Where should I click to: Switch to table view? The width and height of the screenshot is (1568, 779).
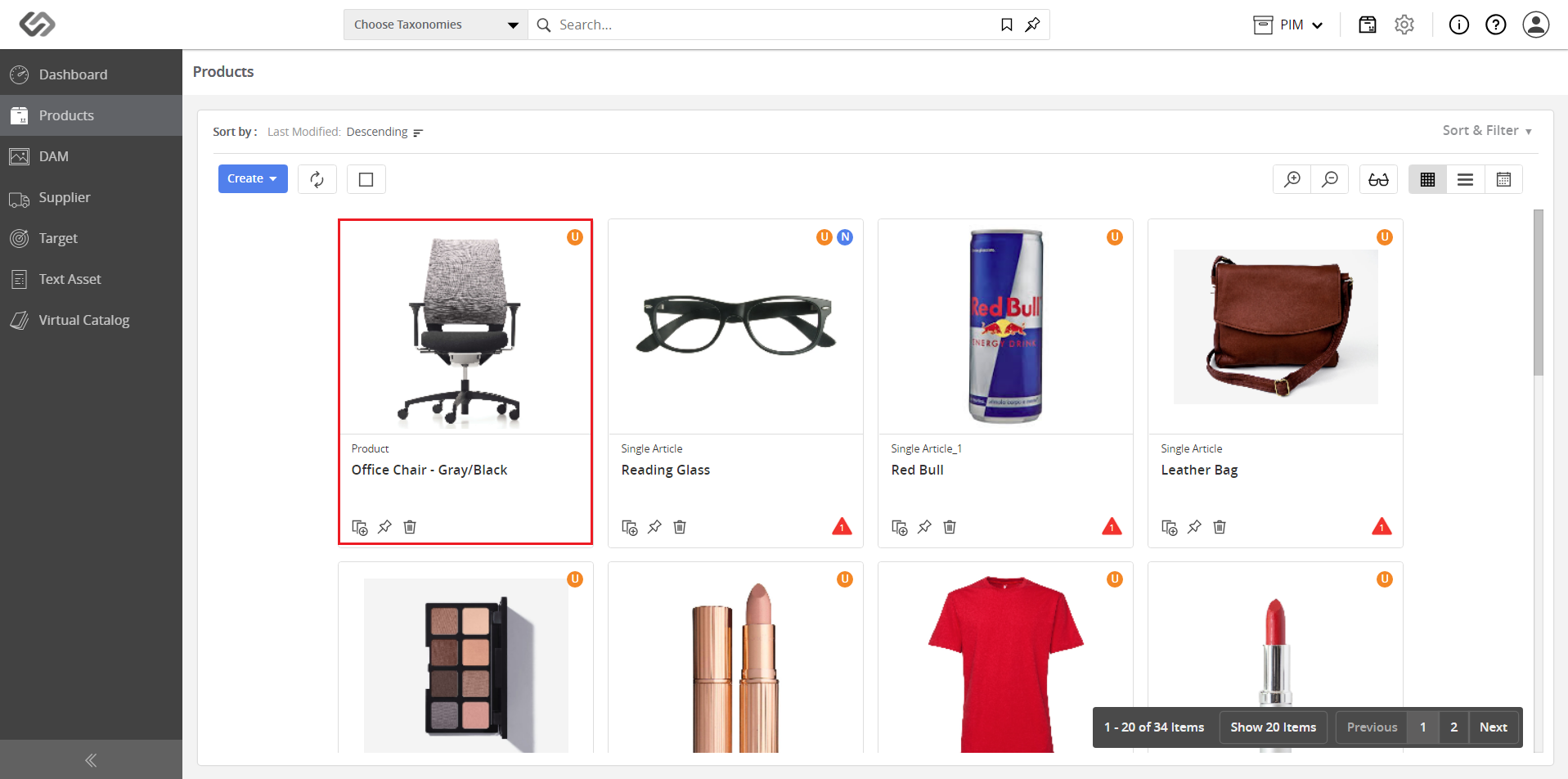coord(1503,179)
